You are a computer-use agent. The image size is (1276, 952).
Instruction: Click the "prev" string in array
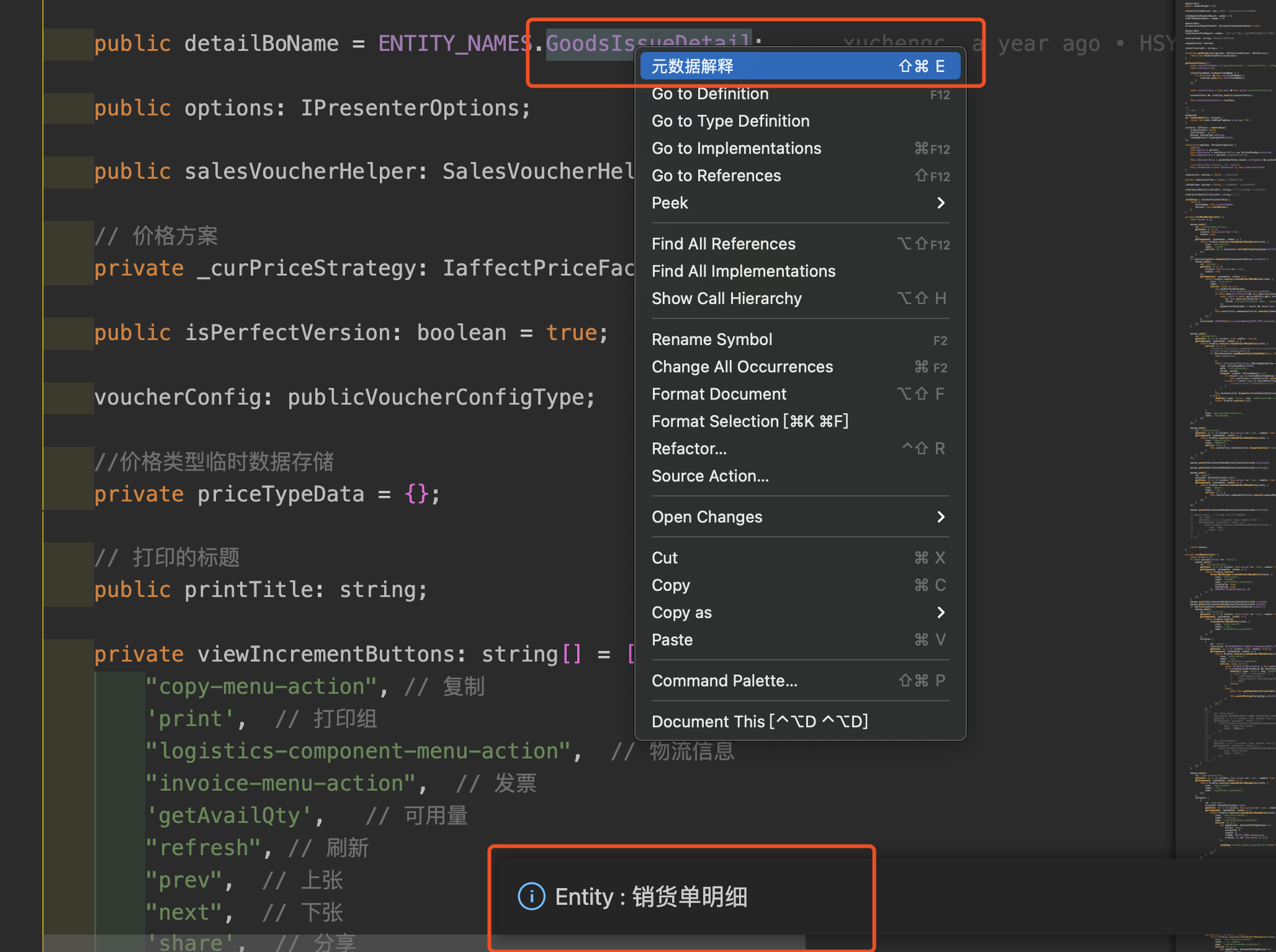(x=184, y=880)
